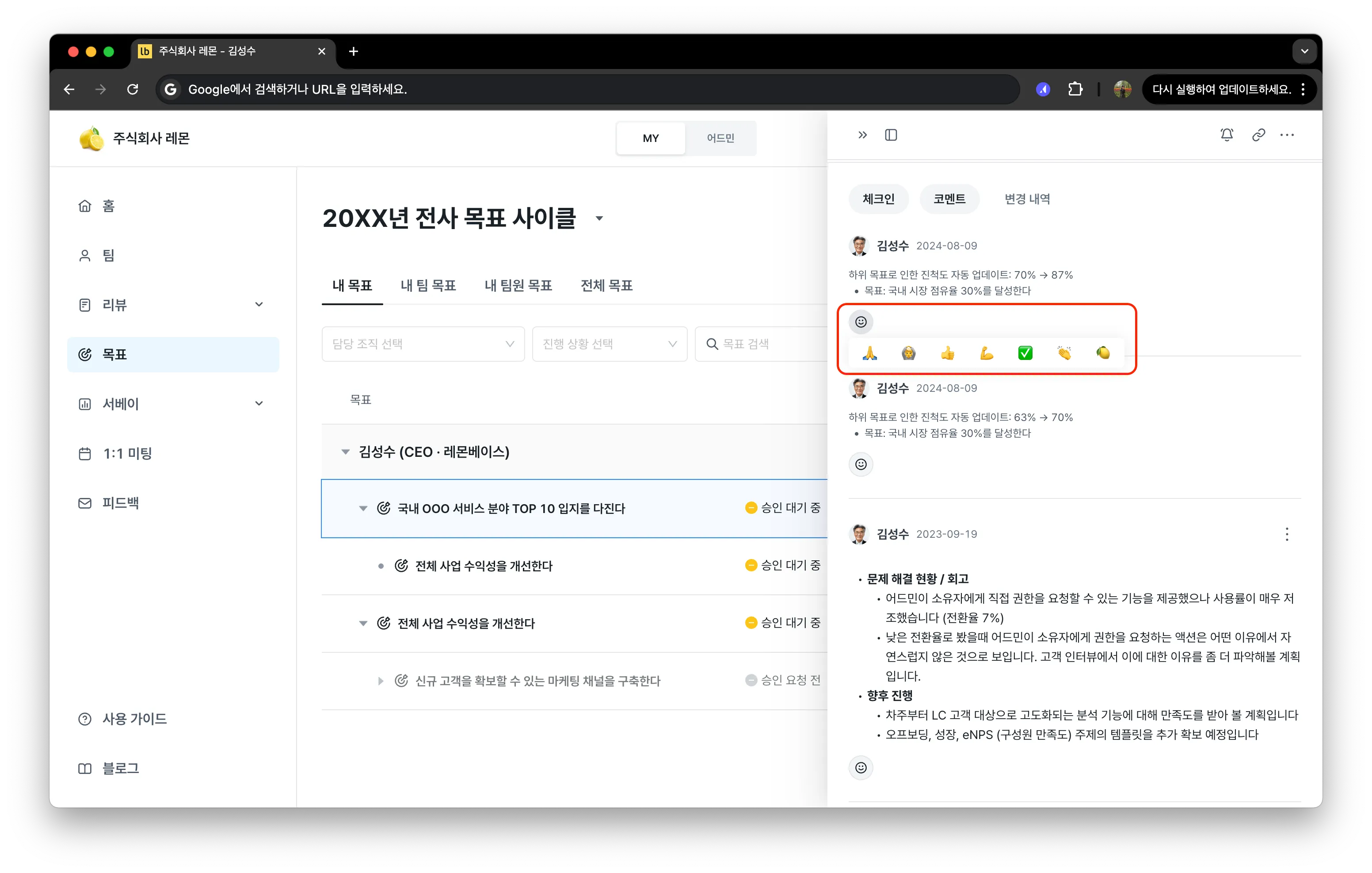Viewport: 1372px width, 873px height.
Task: Reload the browser page
Action: [133, 89]
